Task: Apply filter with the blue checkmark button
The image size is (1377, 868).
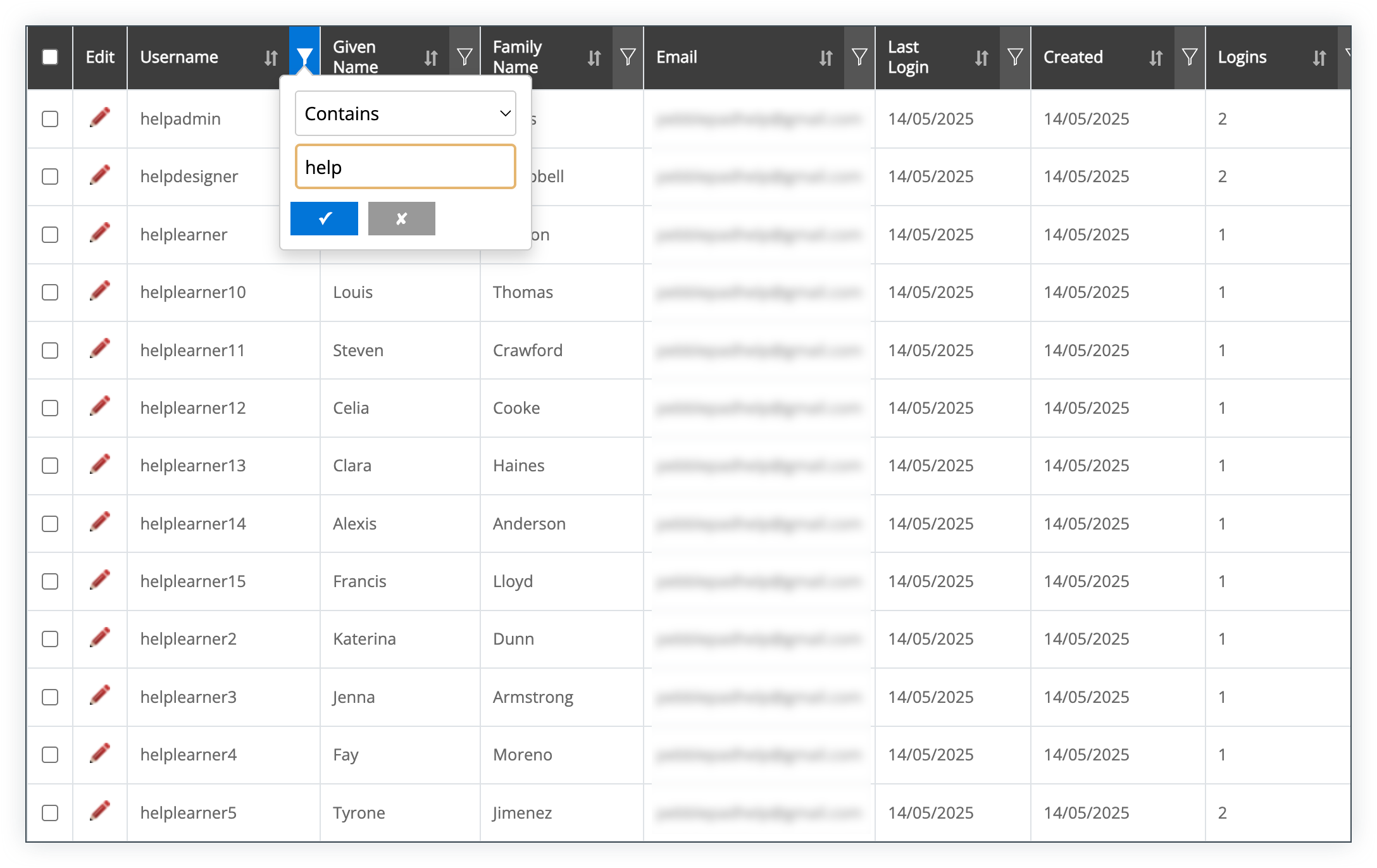Action: click(324, 218)
